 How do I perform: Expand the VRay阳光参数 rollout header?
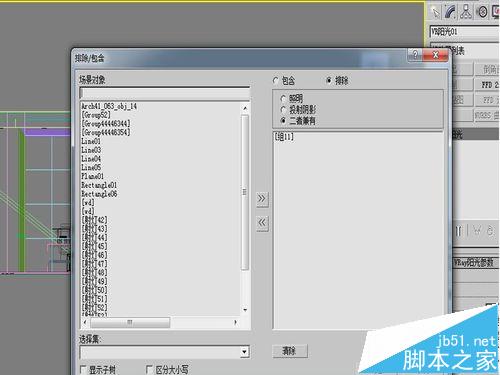pos(475,263)
